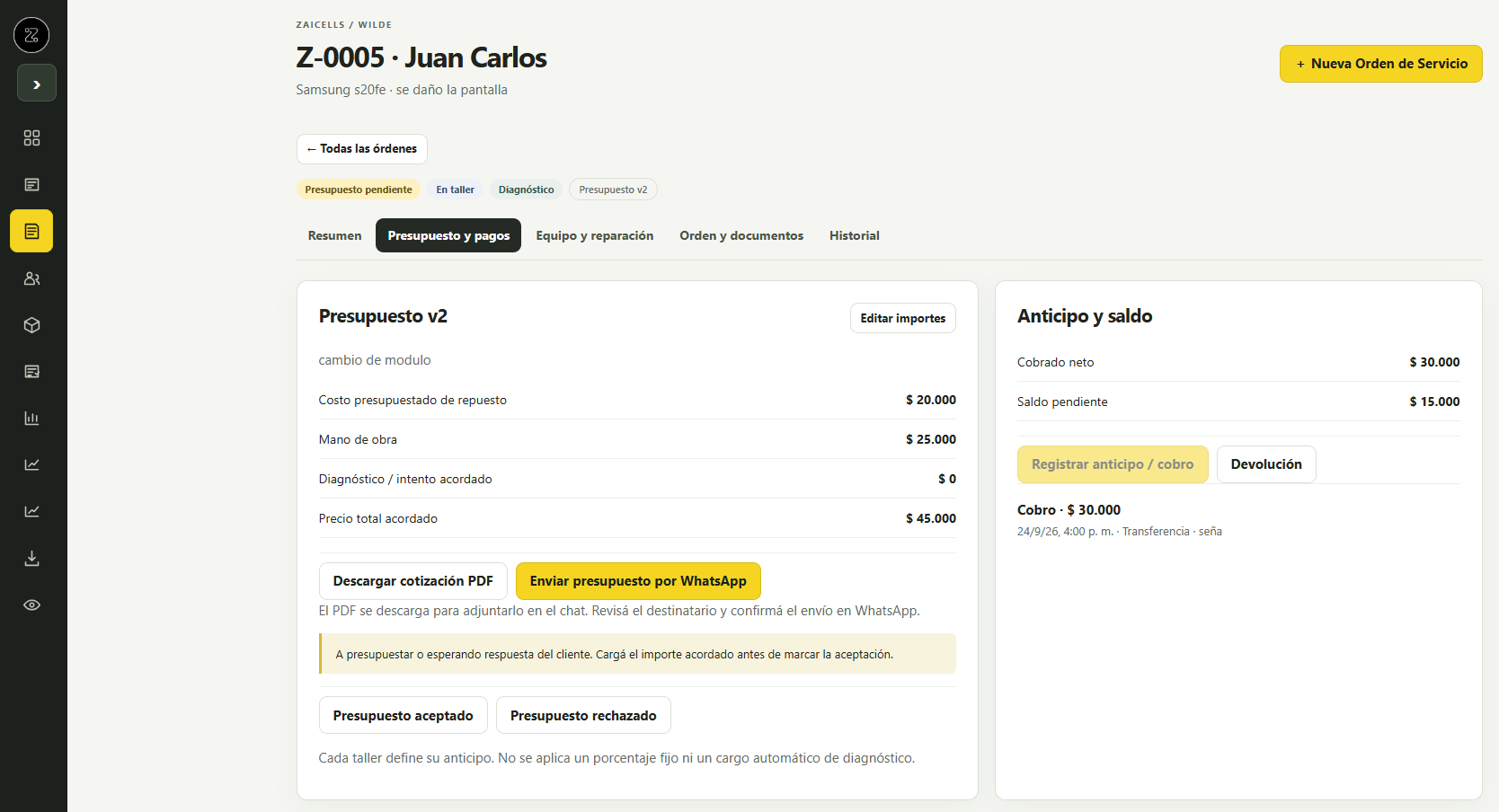Mark Presupuesto rechazado
The image size is (1499, 812).
coord(583,716)
